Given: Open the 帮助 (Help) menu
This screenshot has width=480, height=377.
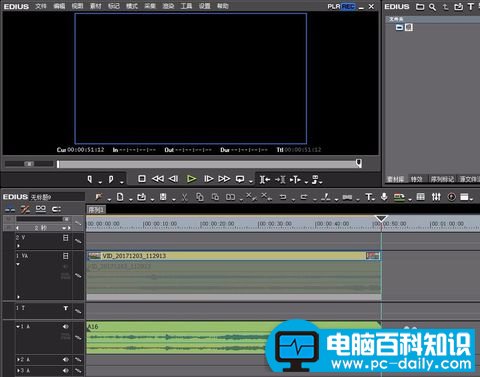Looking at the screenshot, I should coord(223,6).
